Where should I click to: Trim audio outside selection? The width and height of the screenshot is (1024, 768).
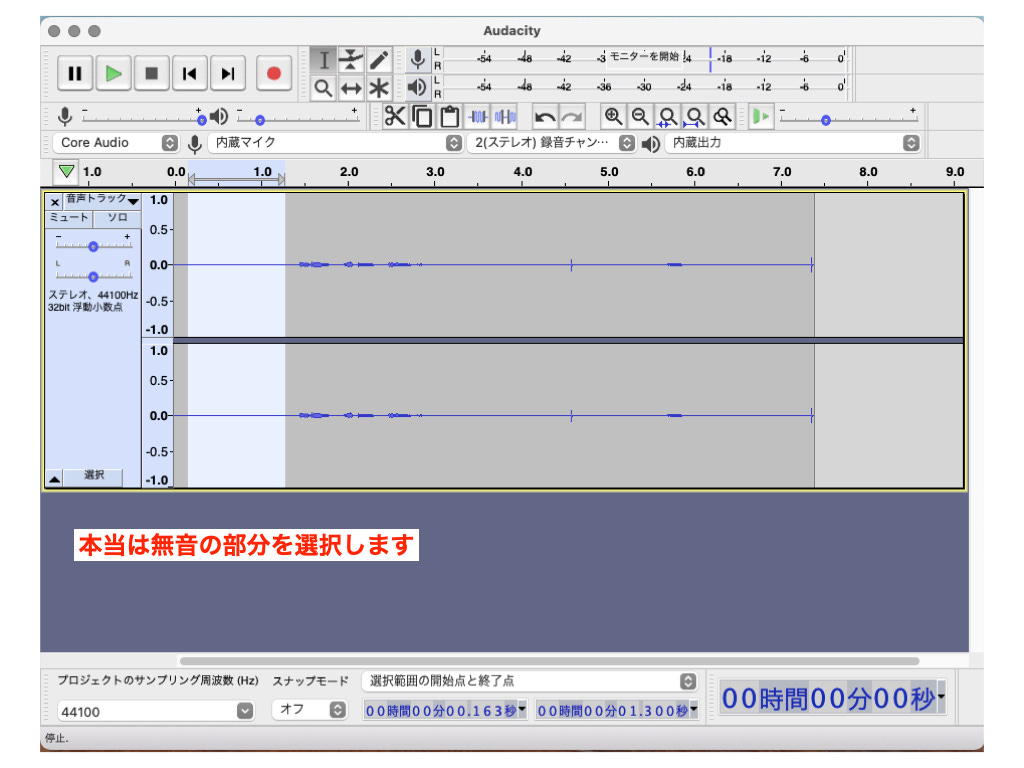point(477,116)
